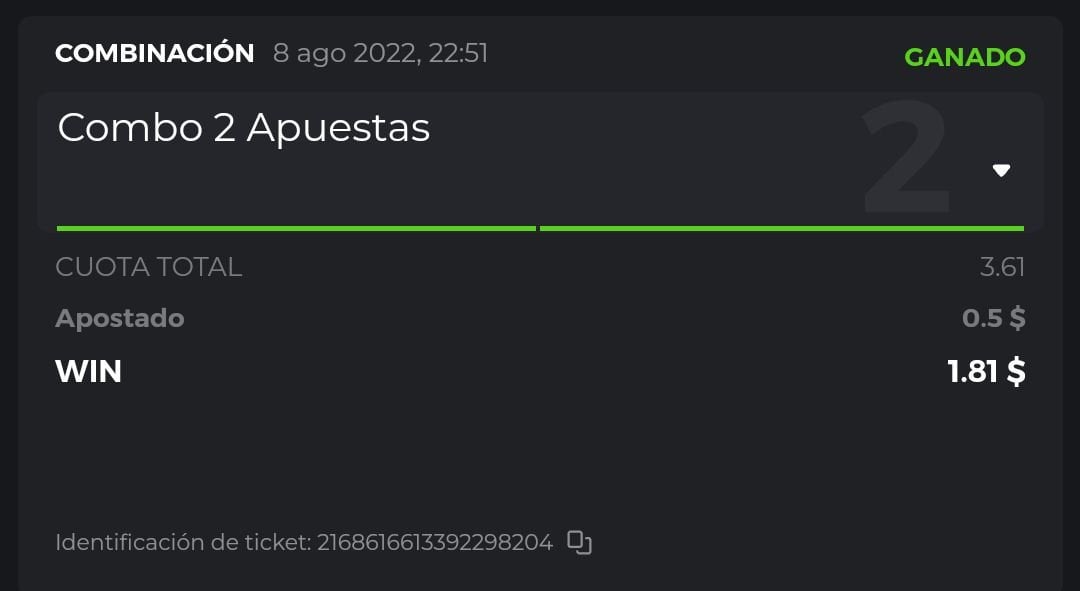This screenshot has width=1080, height=591.
Task: Click the left green progress bar segment
Action: click(x=296, y=228)
